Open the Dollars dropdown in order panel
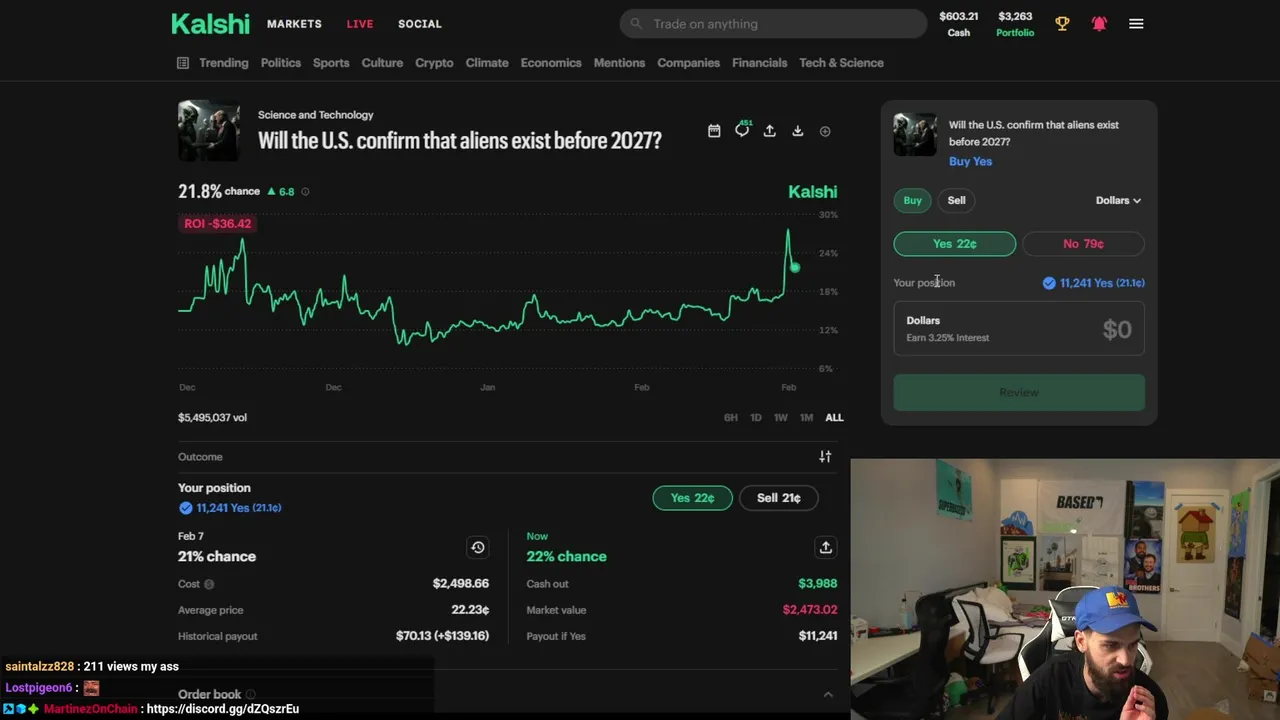This screenshot has width=1280, height=720. (1118, 200)
